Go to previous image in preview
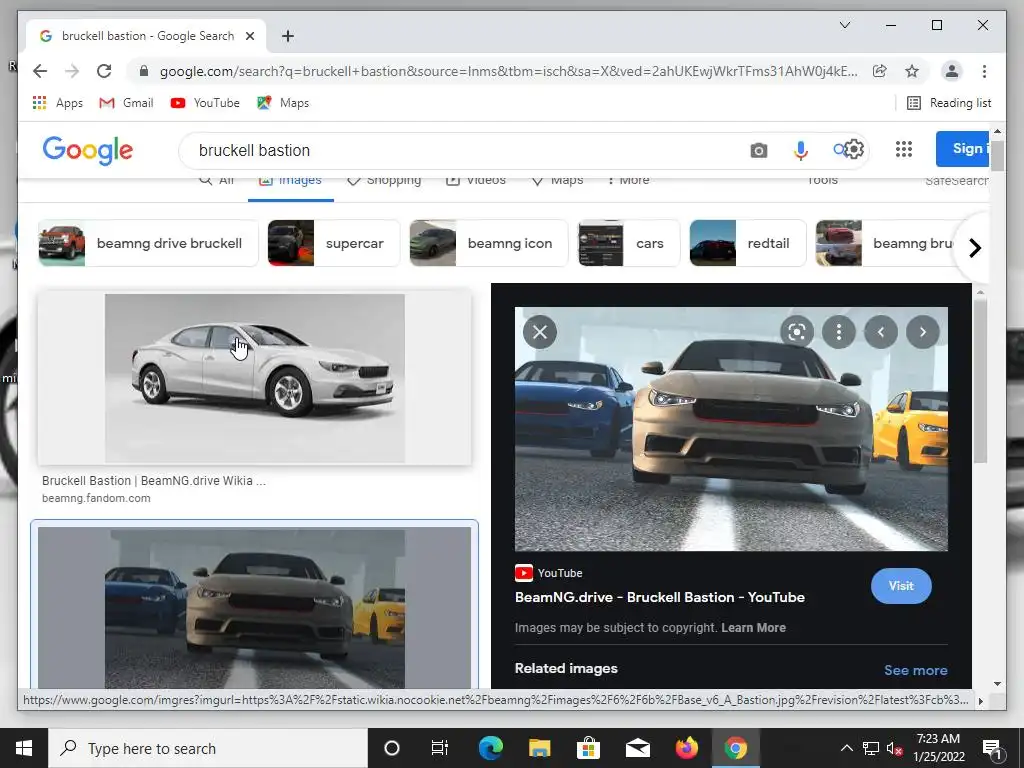The width and height of the screenshot is (1024, 768). [x=880, y=332]
